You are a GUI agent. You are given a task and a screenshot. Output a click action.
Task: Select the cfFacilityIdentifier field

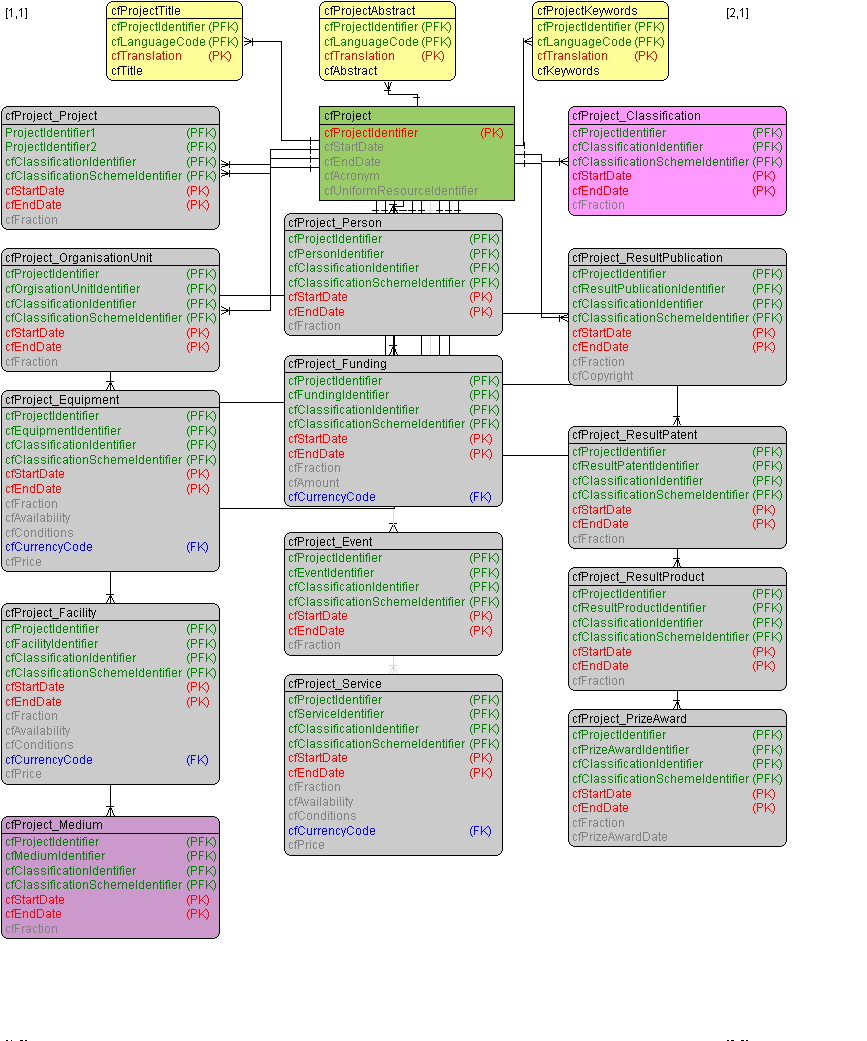[52, 644]
